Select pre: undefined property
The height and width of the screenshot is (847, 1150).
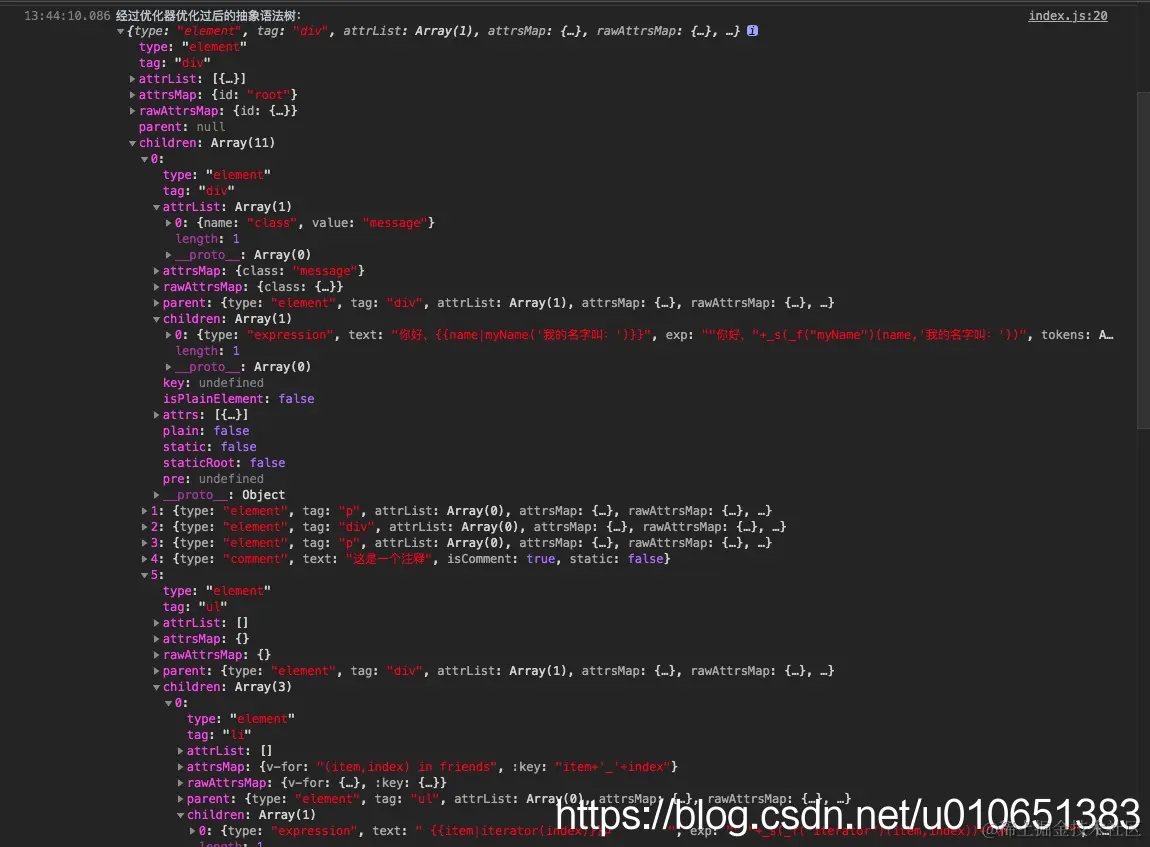tap(213, 479)
